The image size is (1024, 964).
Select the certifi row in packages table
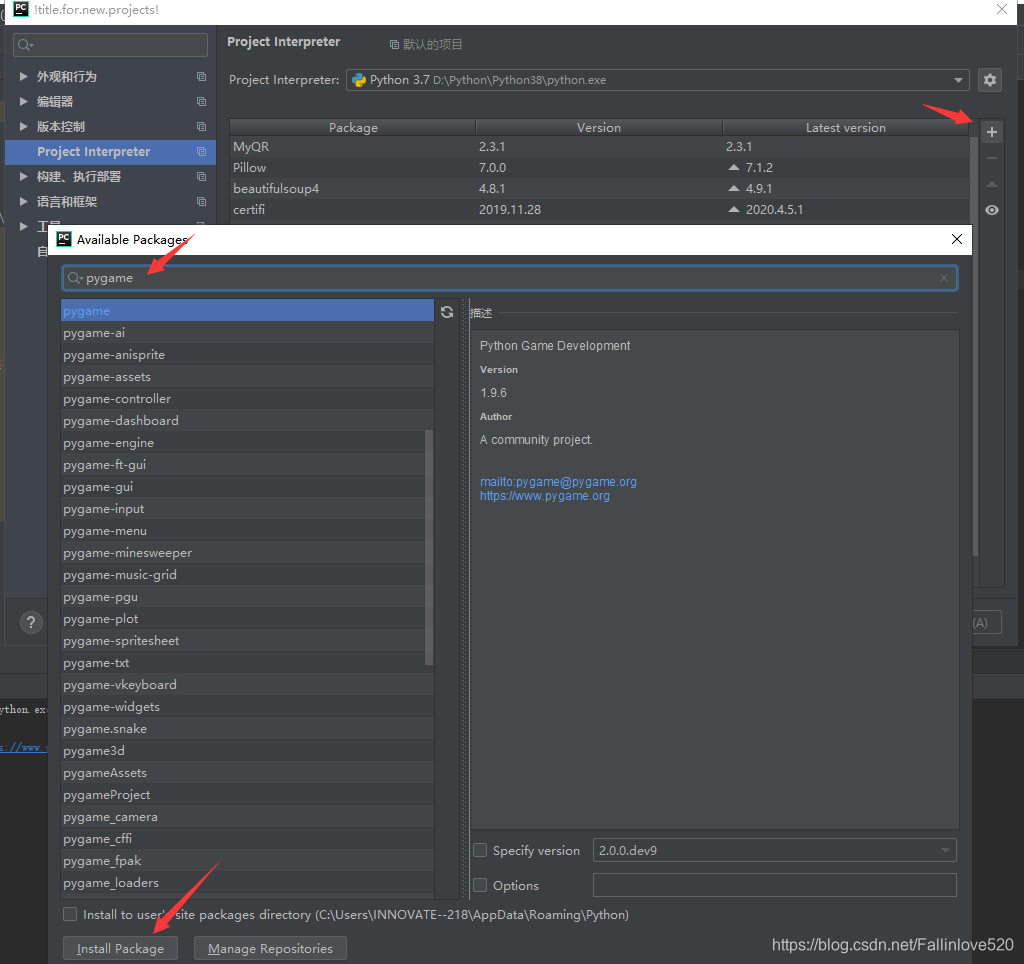coord(599,210)
